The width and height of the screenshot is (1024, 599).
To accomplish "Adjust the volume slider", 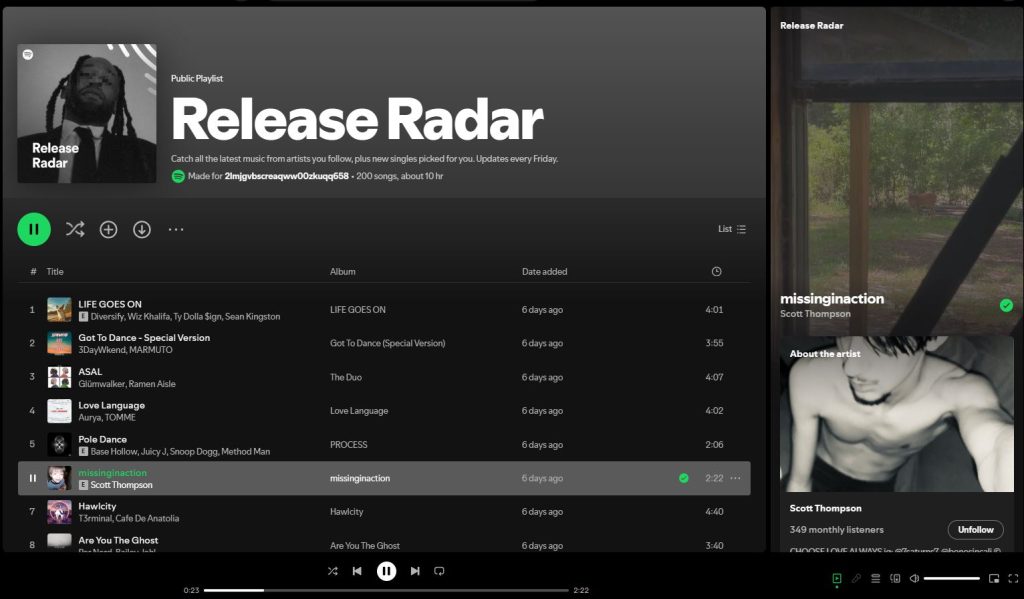I will pyautogui.click(x=952, y=578).
